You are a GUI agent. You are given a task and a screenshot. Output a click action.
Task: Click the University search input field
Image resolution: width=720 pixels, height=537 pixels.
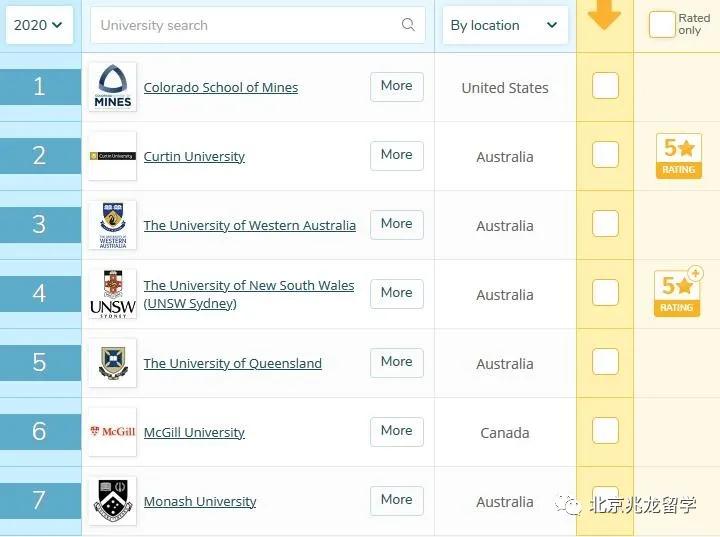coord(245,25)
